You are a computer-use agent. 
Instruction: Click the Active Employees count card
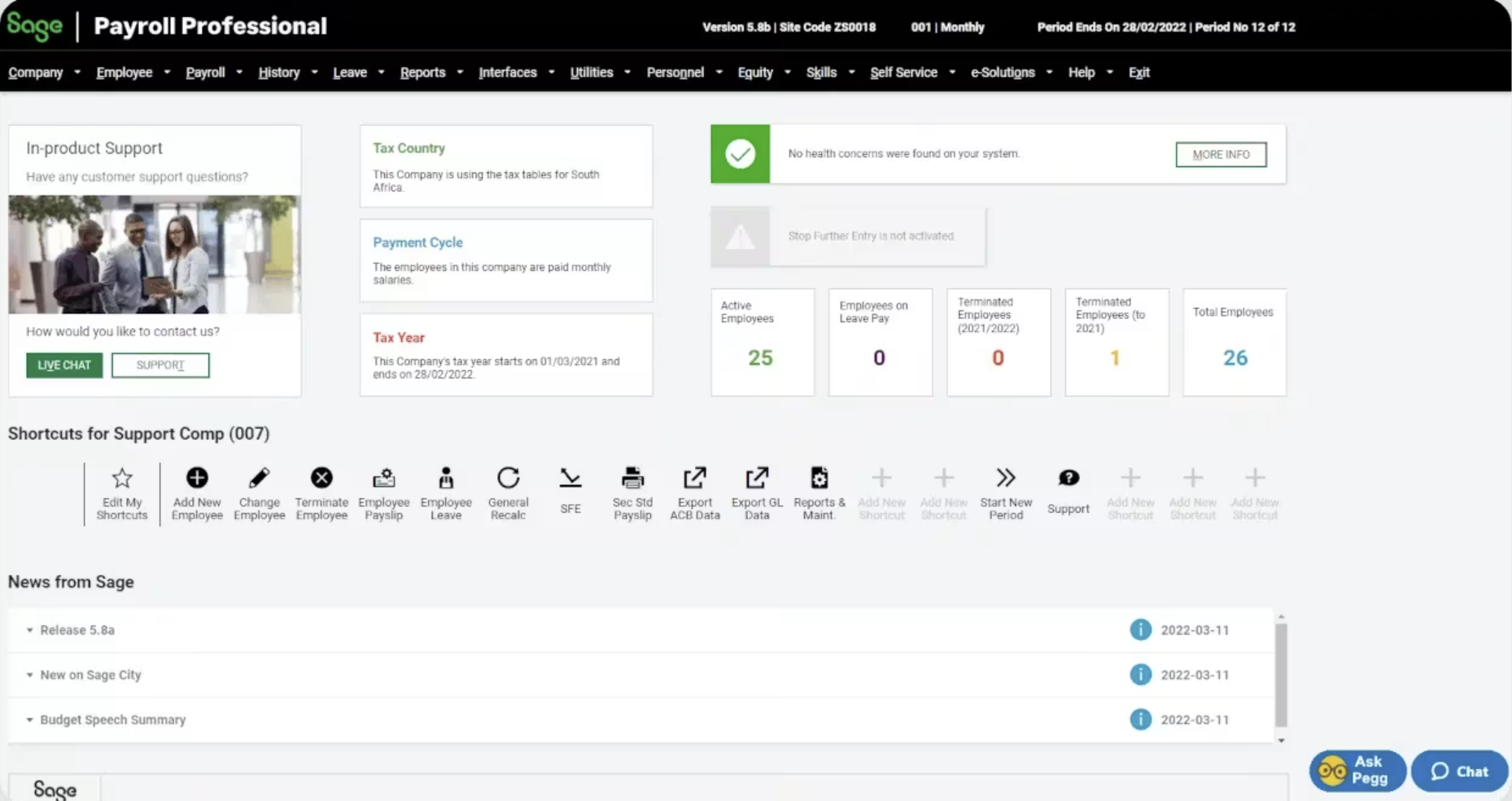pos(763,343)
